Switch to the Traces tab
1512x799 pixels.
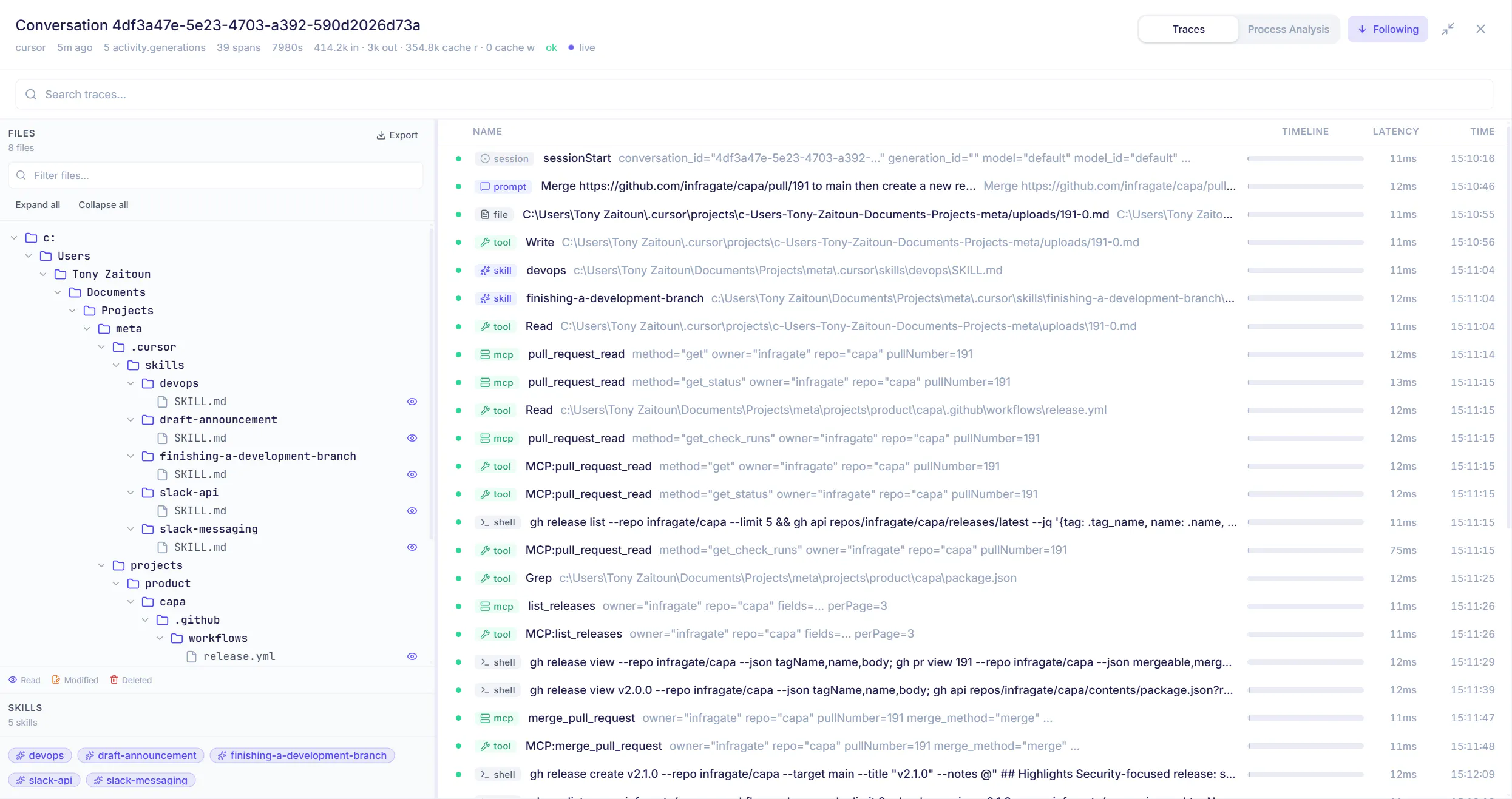point(1188,29)
